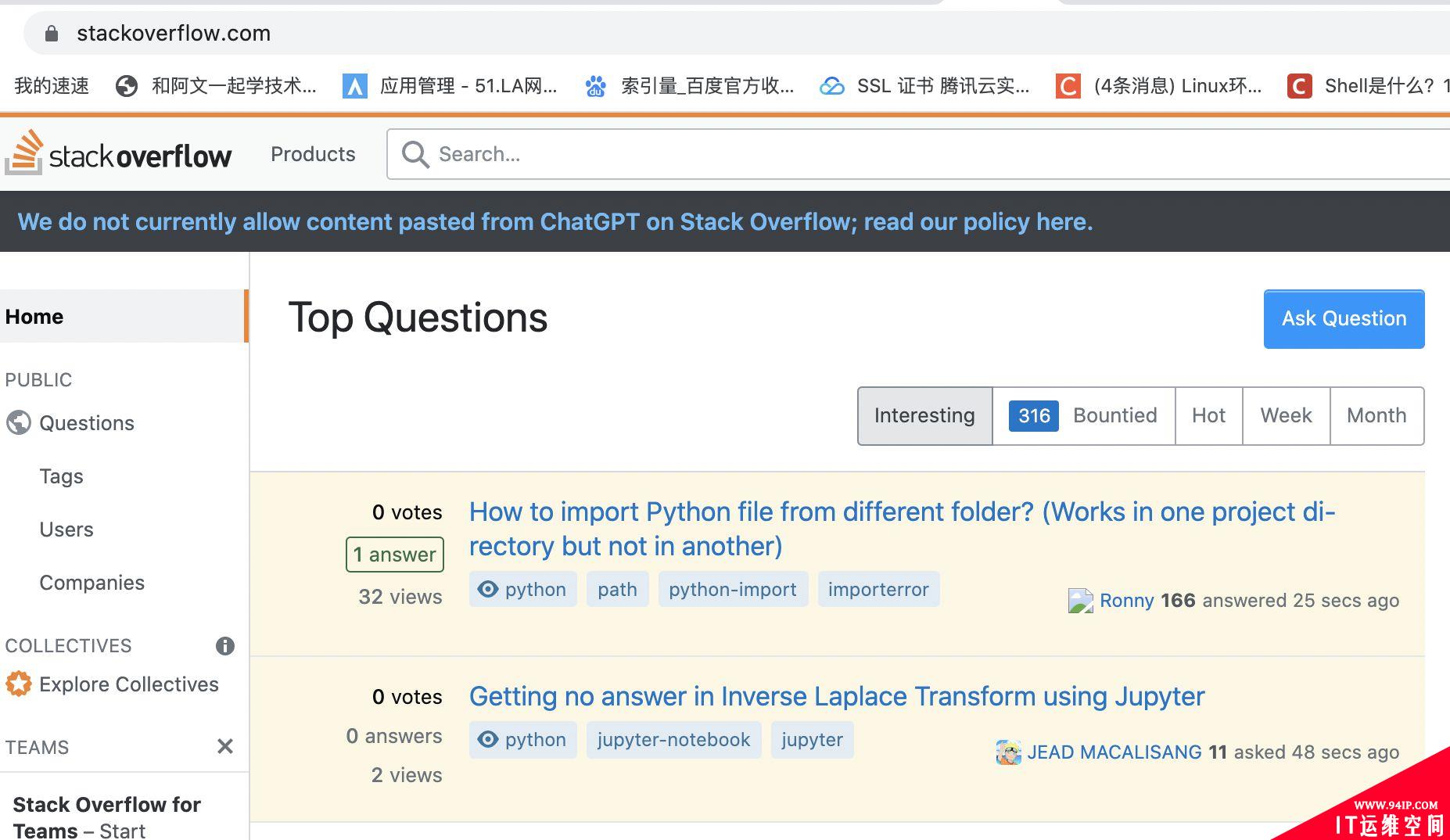Open Companies in the sidebar

(92, 583)
